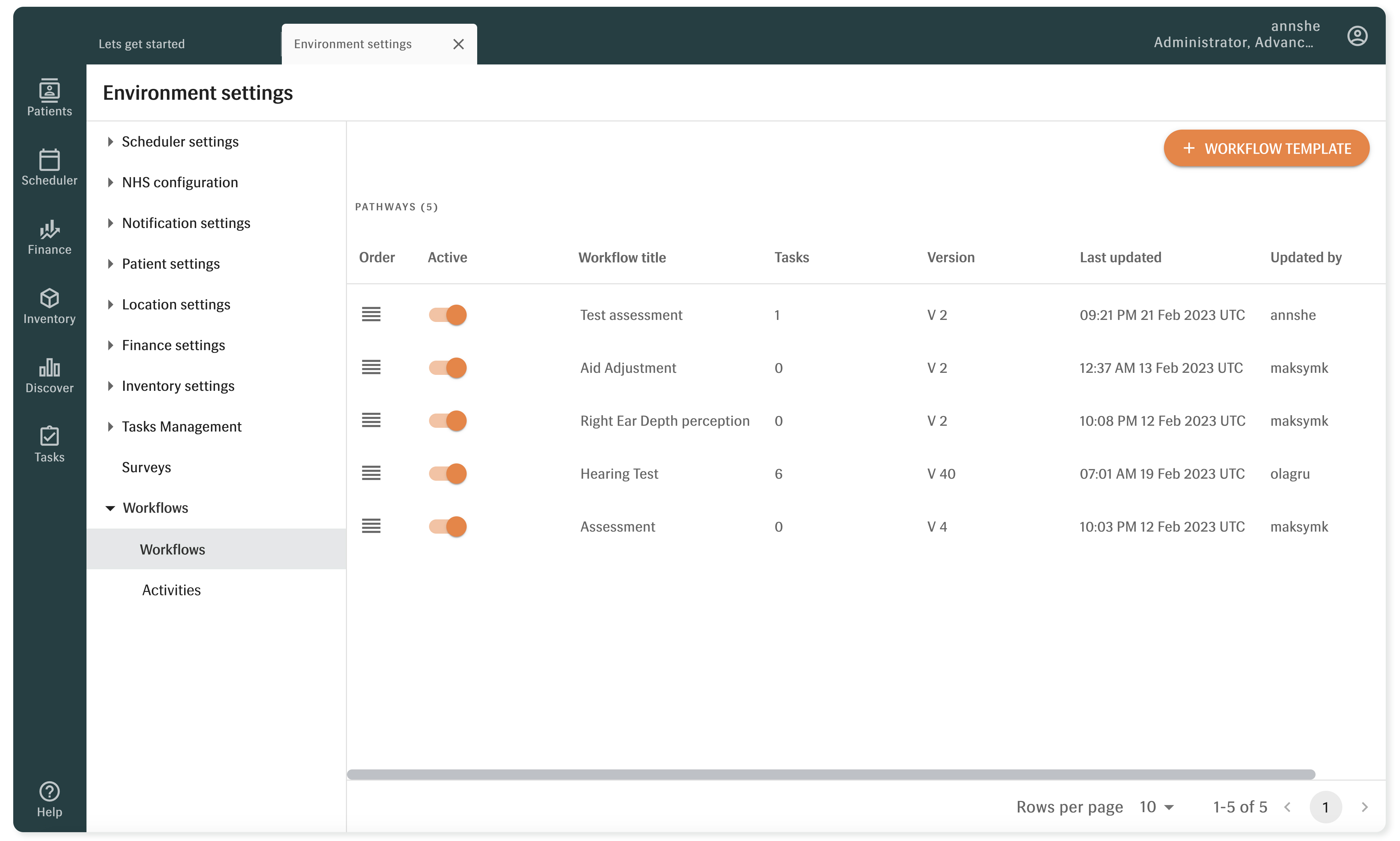This screenshot has height=841, width=1400.
Task: Click the drag-order handle for Hearing Test
Action: click(x=371, y=473)
